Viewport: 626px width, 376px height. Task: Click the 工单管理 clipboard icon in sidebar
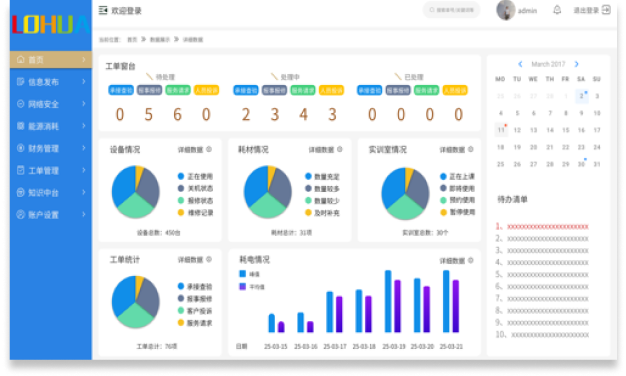tap(20, 170)
